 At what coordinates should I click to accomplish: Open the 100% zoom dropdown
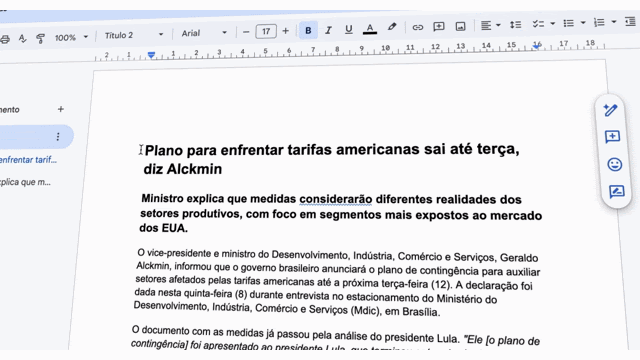point(71,38)
